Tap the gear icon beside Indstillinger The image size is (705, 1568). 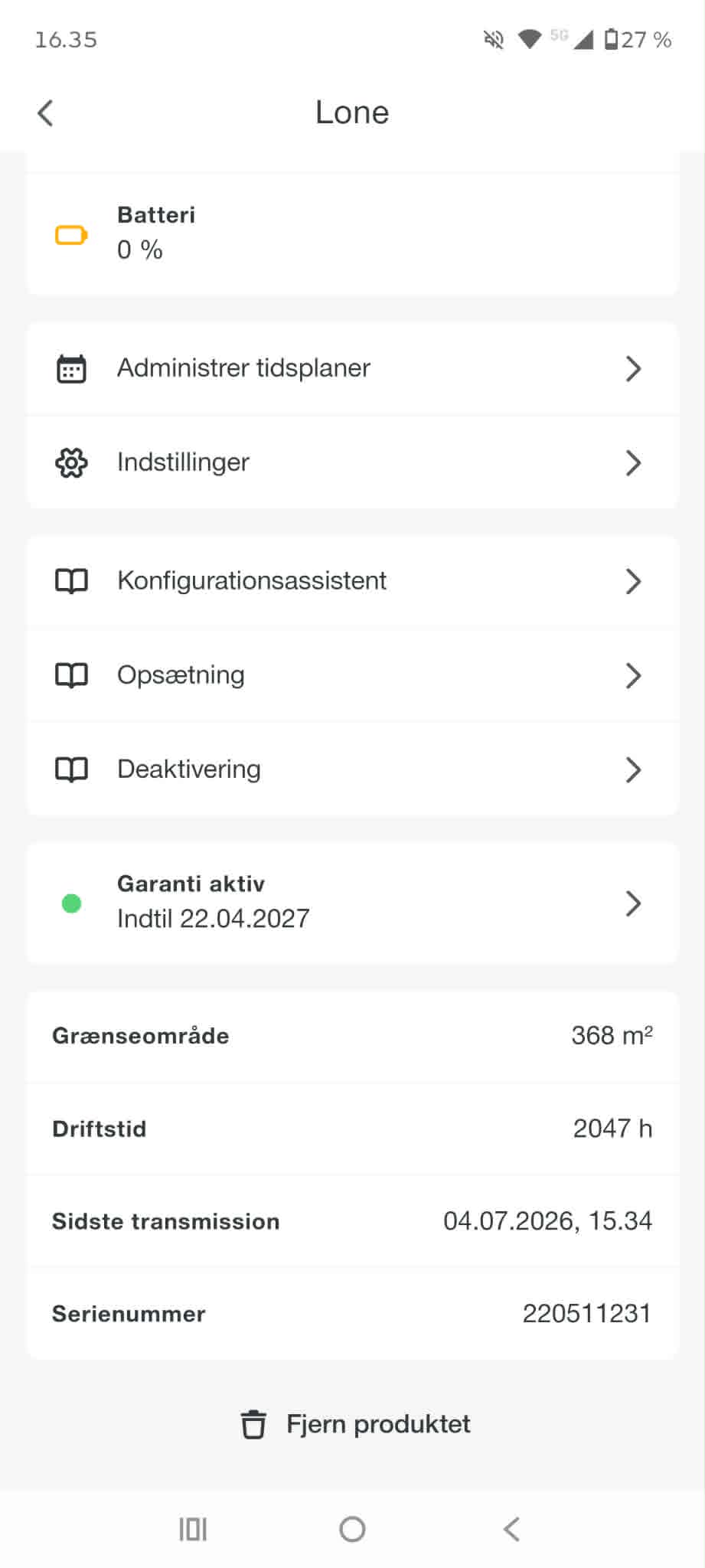pos(71,462)
